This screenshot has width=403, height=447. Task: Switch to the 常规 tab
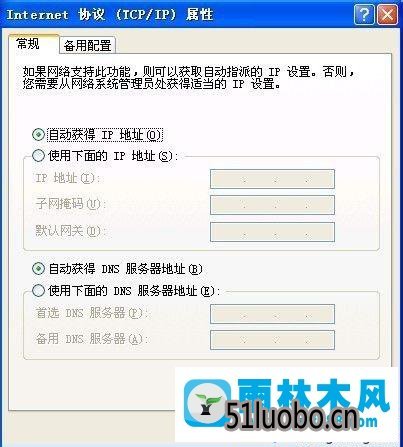point(29,44)
